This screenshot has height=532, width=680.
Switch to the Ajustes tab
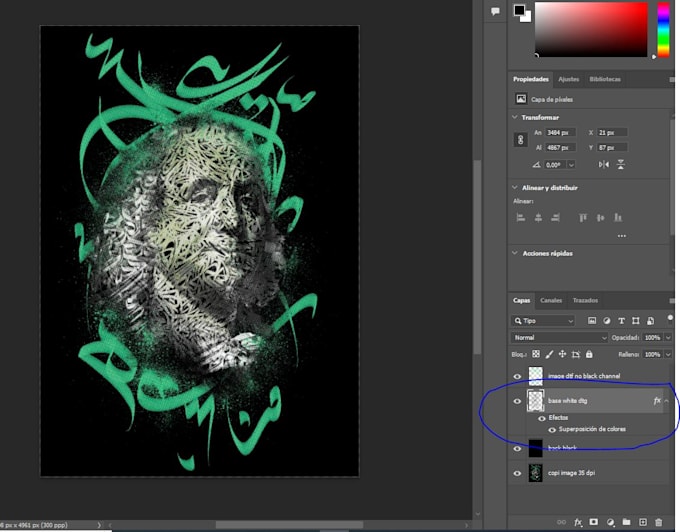pos(569,79)
